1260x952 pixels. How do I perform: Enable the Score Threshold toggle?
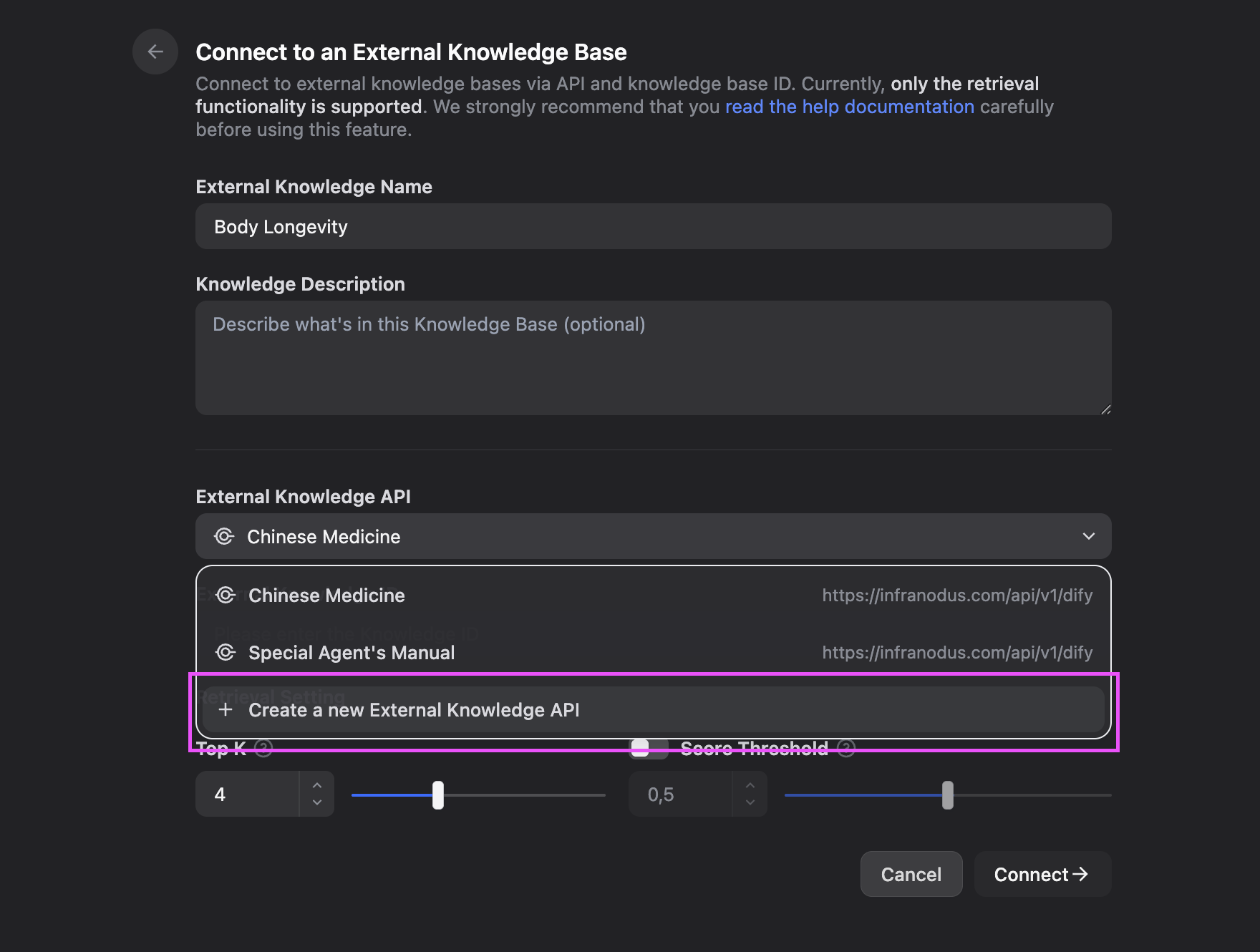pyautogui.click(x=648, y=749)
